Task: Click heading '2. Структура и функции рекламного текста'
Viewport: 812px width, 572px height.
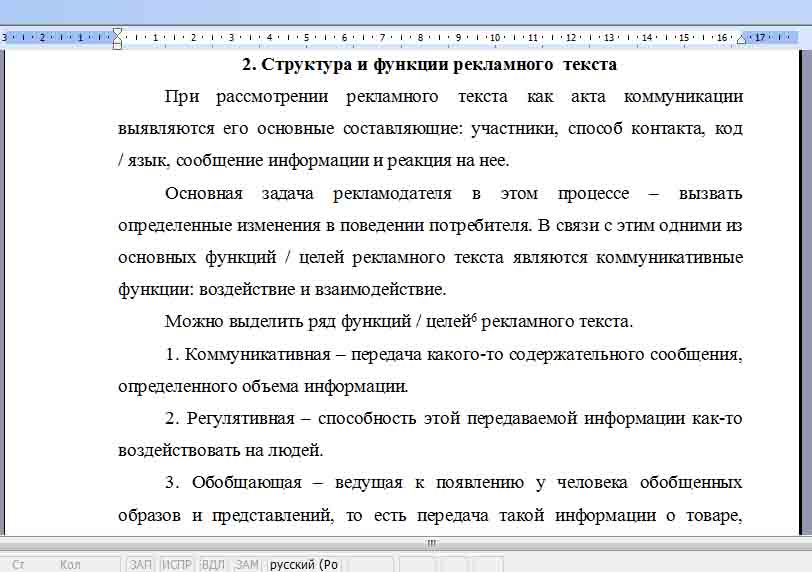Action: [429, 65]
